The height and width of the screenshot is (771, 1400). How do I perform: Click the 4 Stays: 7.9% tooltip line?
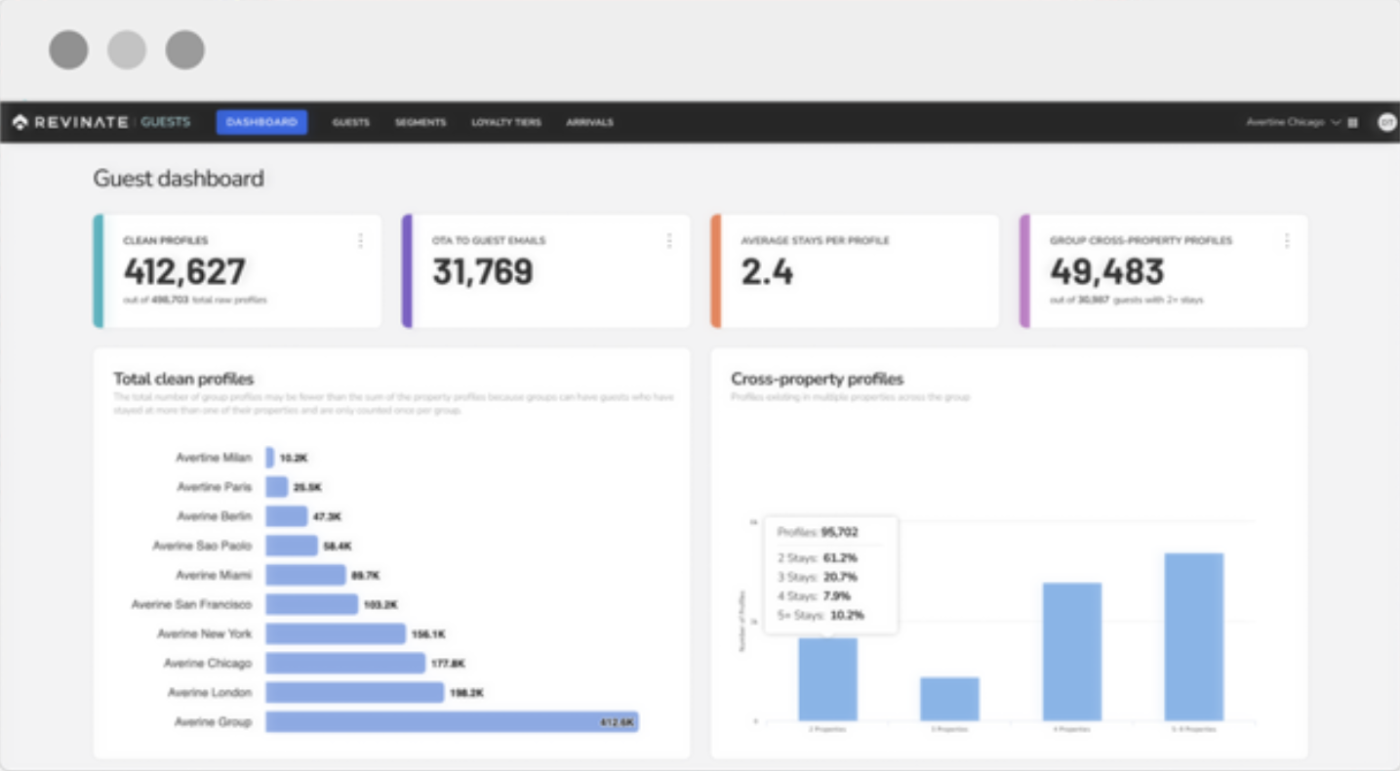[814, 596]
